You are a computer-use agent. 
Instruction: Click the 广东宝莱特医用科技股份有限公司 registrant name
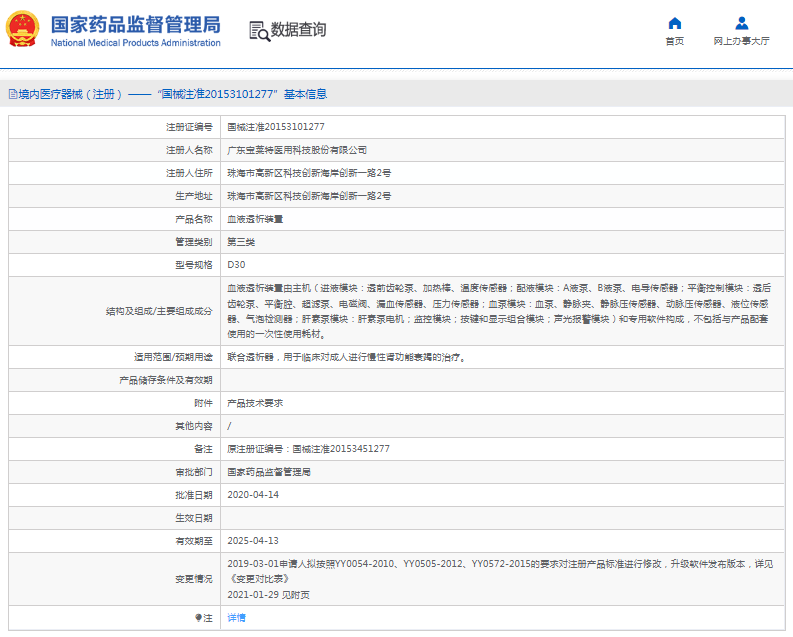coord(297,150)
